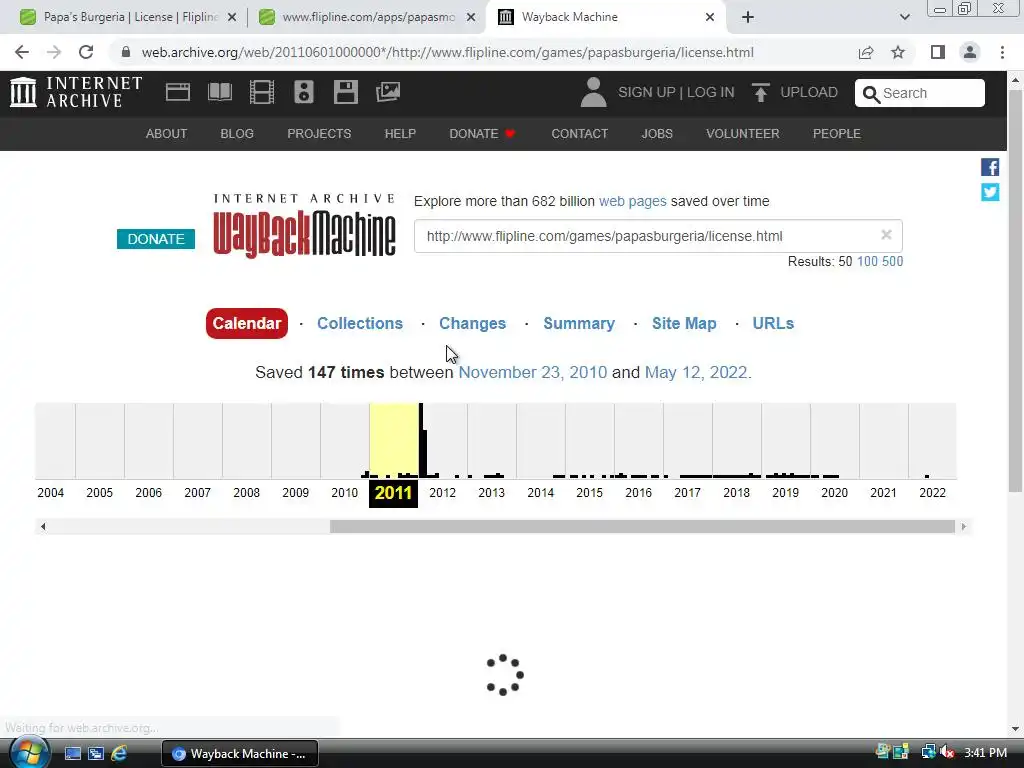This screenshot has width=1024, height=768.
Task: Open the Video film strip icon
Action: point(262,92)
